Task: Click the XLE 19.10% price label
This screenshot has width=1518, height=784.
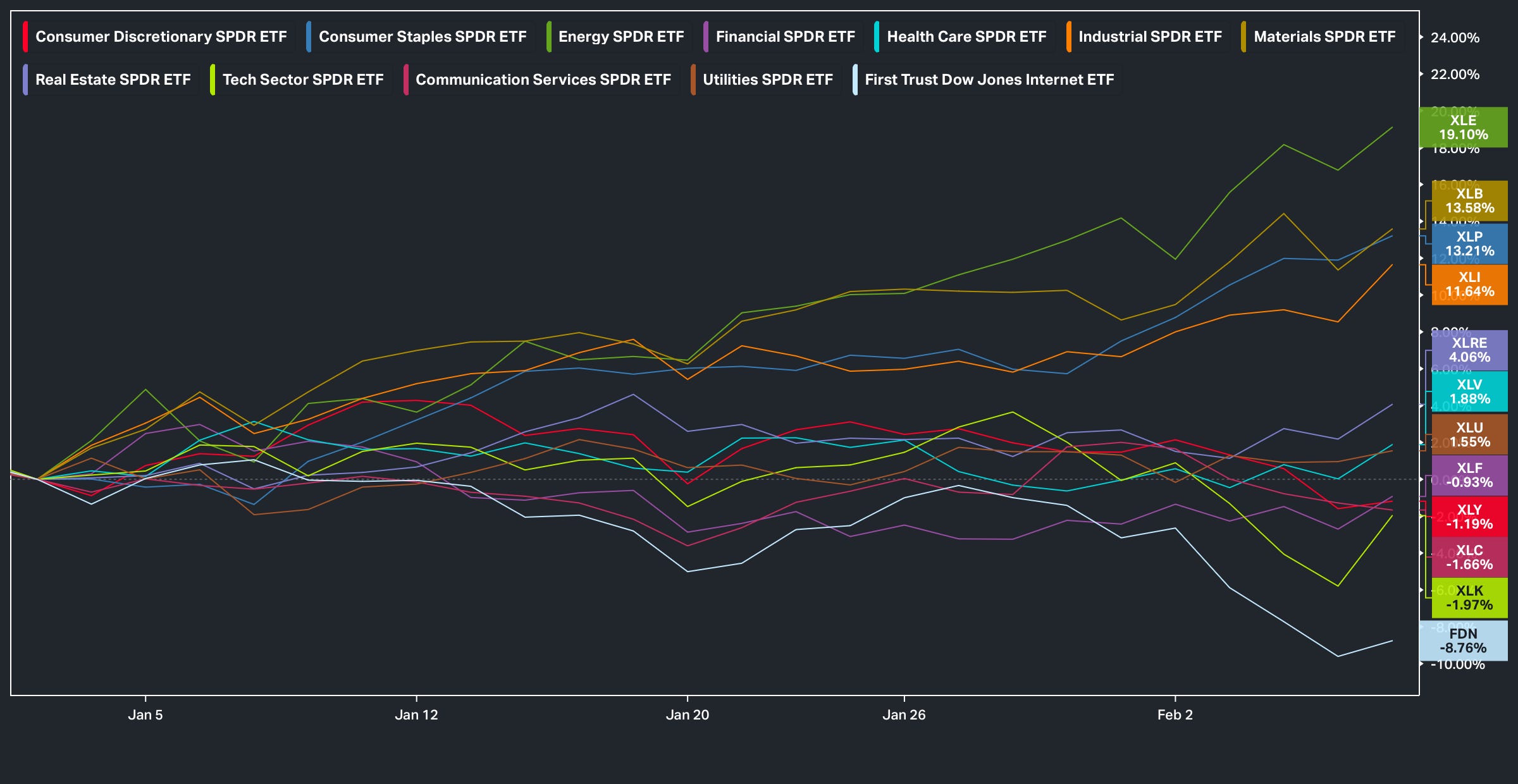Action: 1463,127
